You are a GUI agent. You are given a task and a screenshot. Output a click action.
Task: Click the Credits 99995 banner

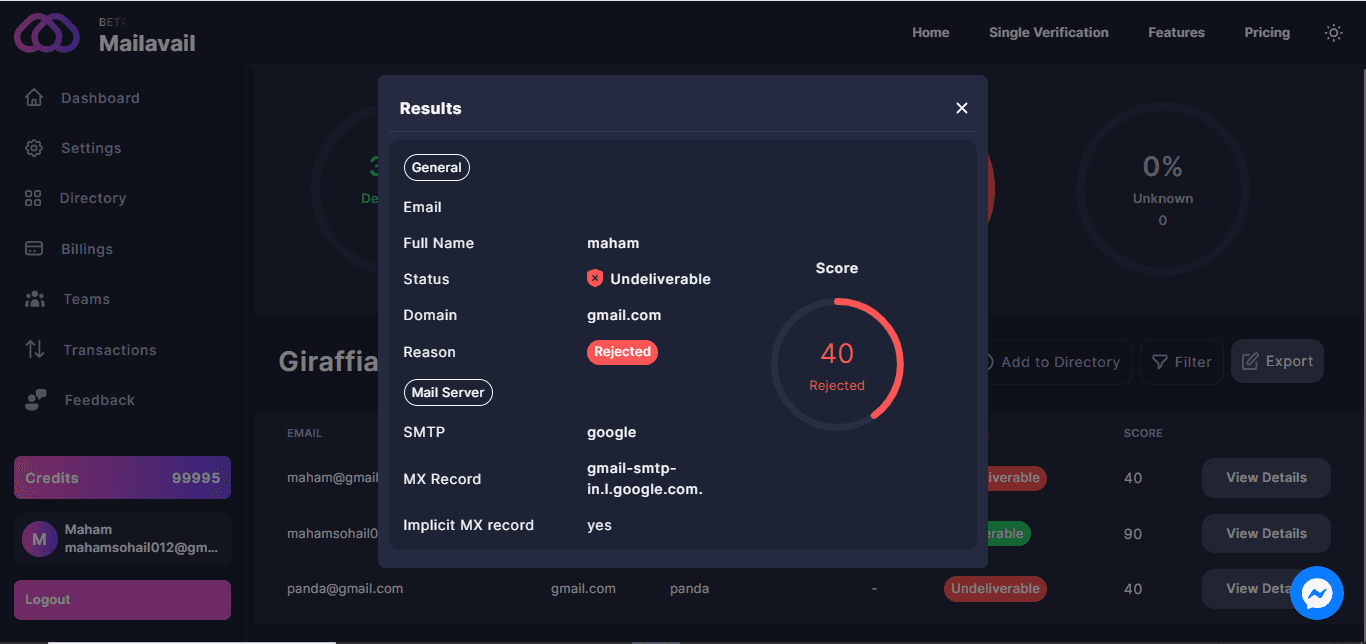click(x=122, y=478)
